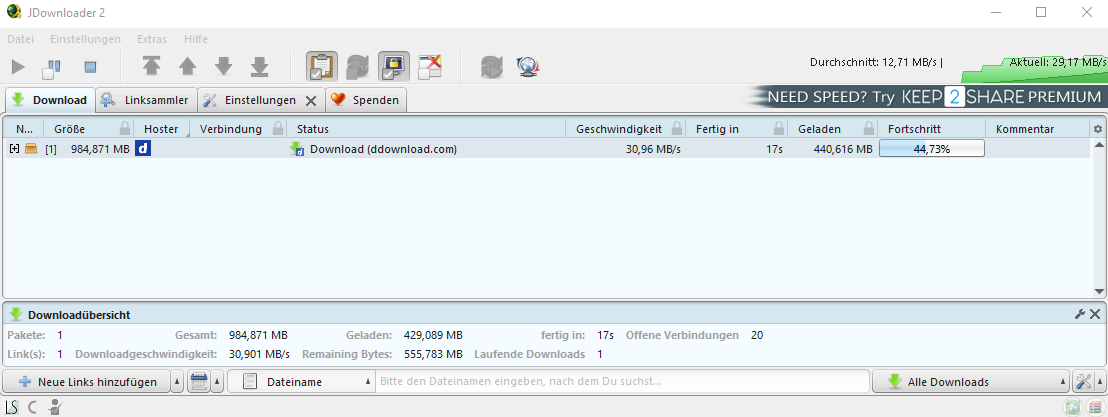1108x417 pixels.
Task: Expand the arrow beside the cleanup icon
Action: click(218, 382)
